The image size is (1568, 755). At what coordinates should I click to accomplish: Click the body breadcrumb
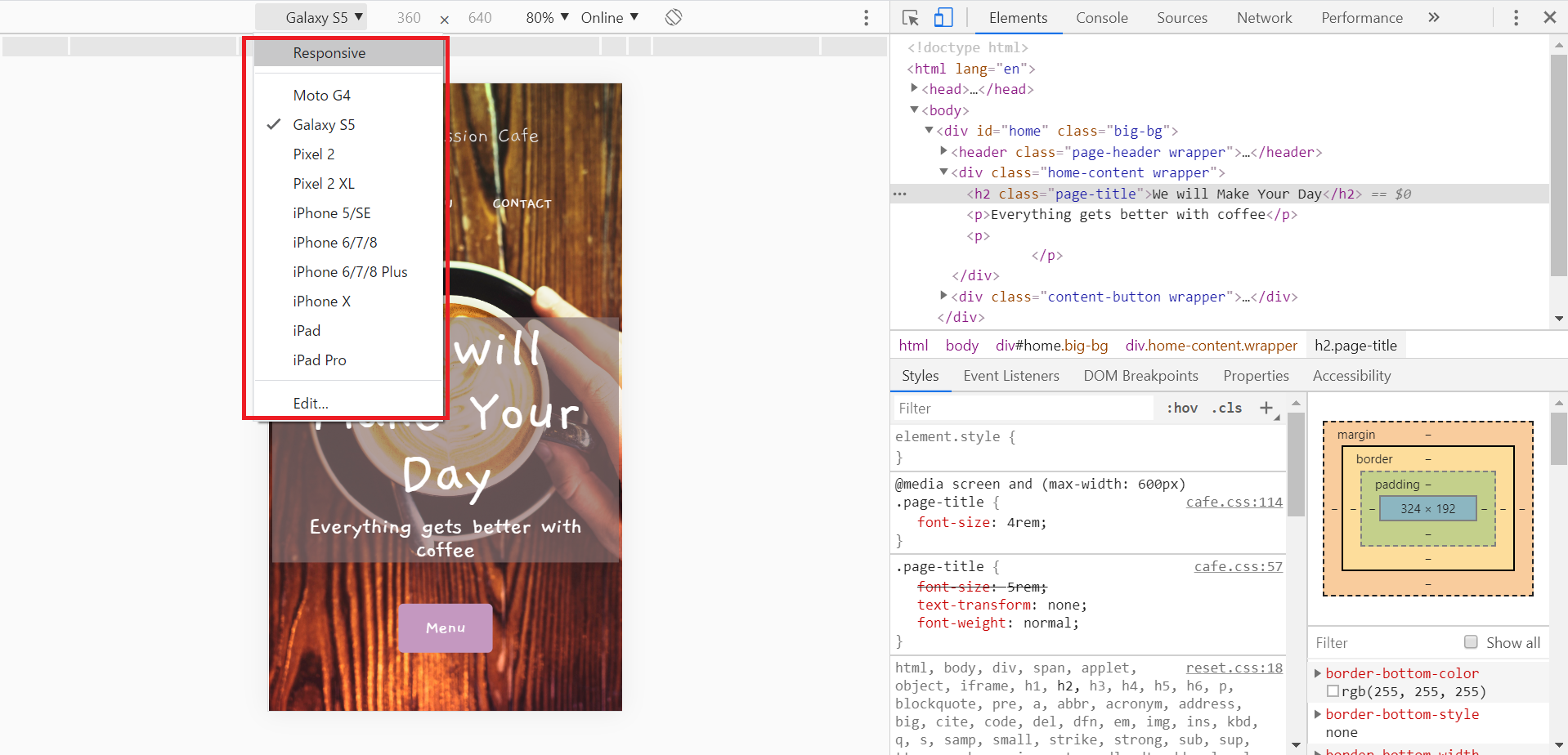(962, 346)
